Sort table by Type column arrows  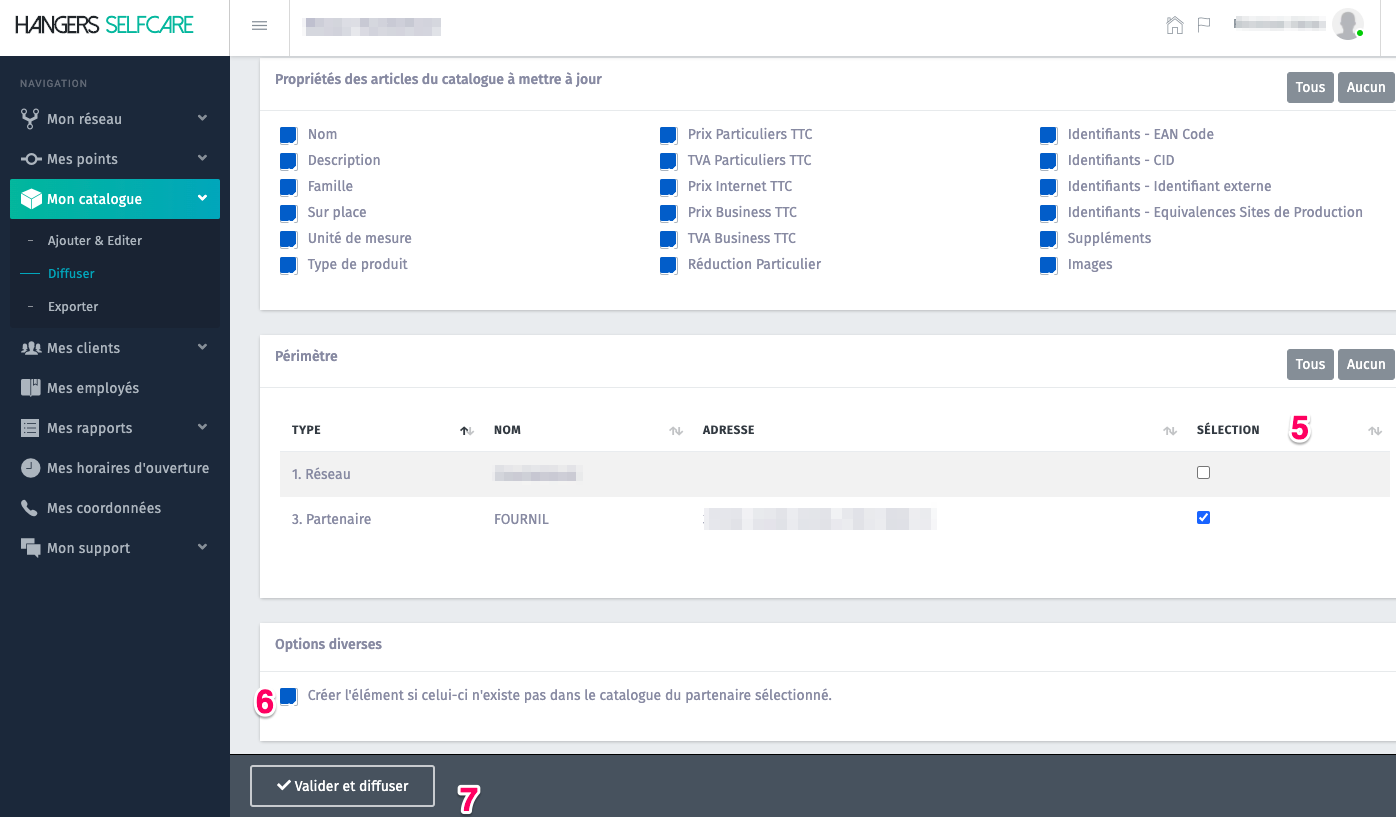click(465, 430)
